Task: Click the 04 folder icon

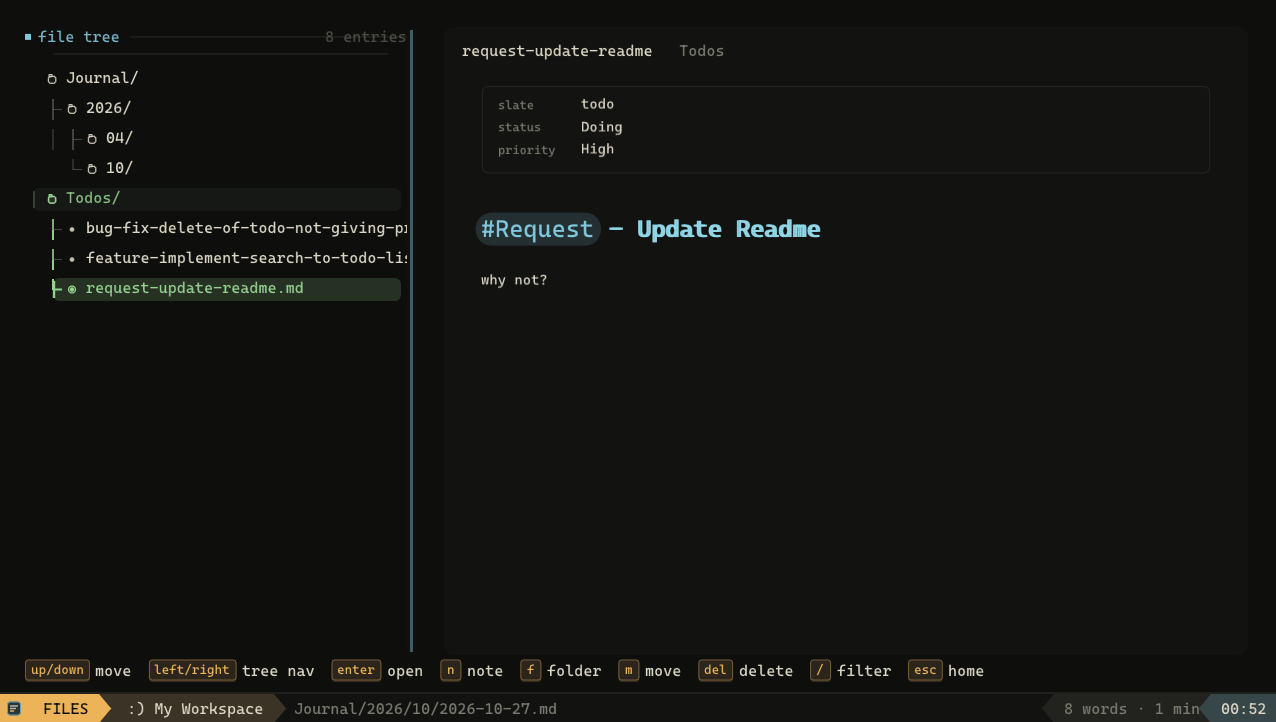Action: (92, 139)
